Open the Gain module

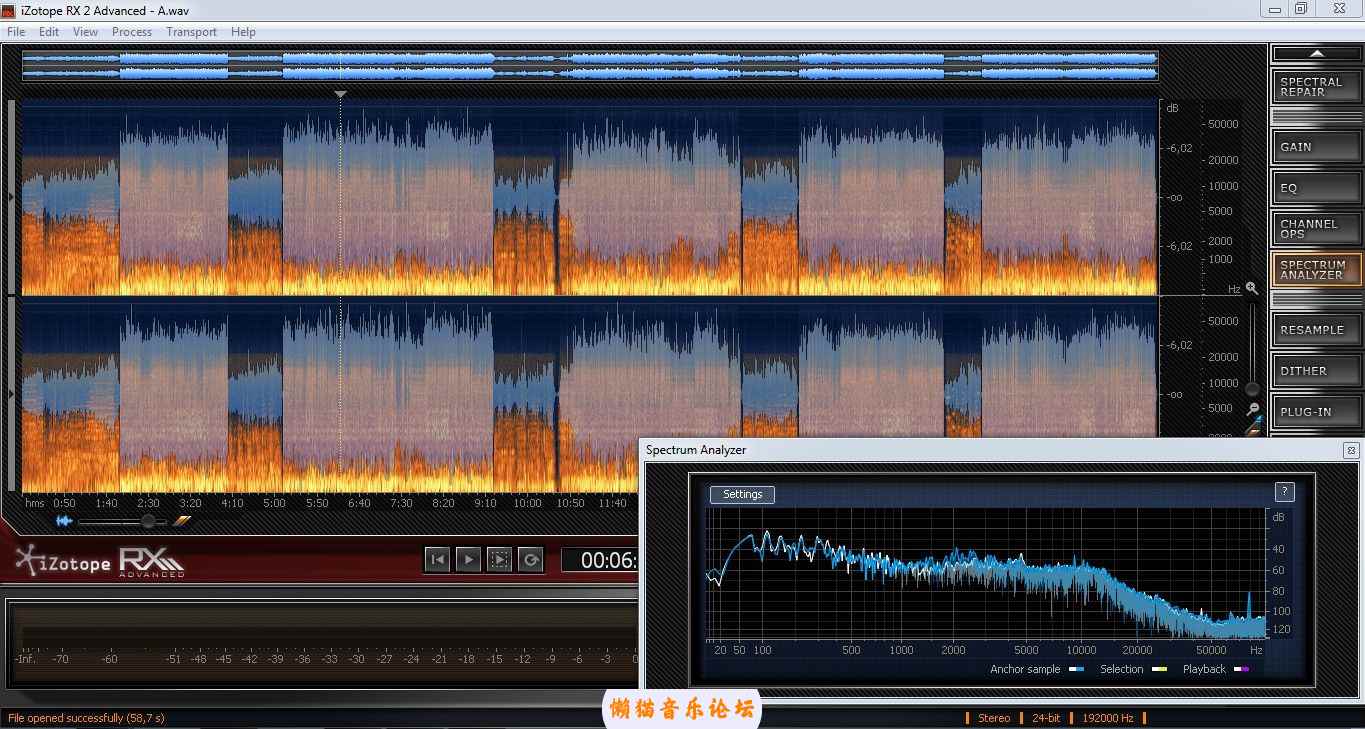[x=1317, y=146]
